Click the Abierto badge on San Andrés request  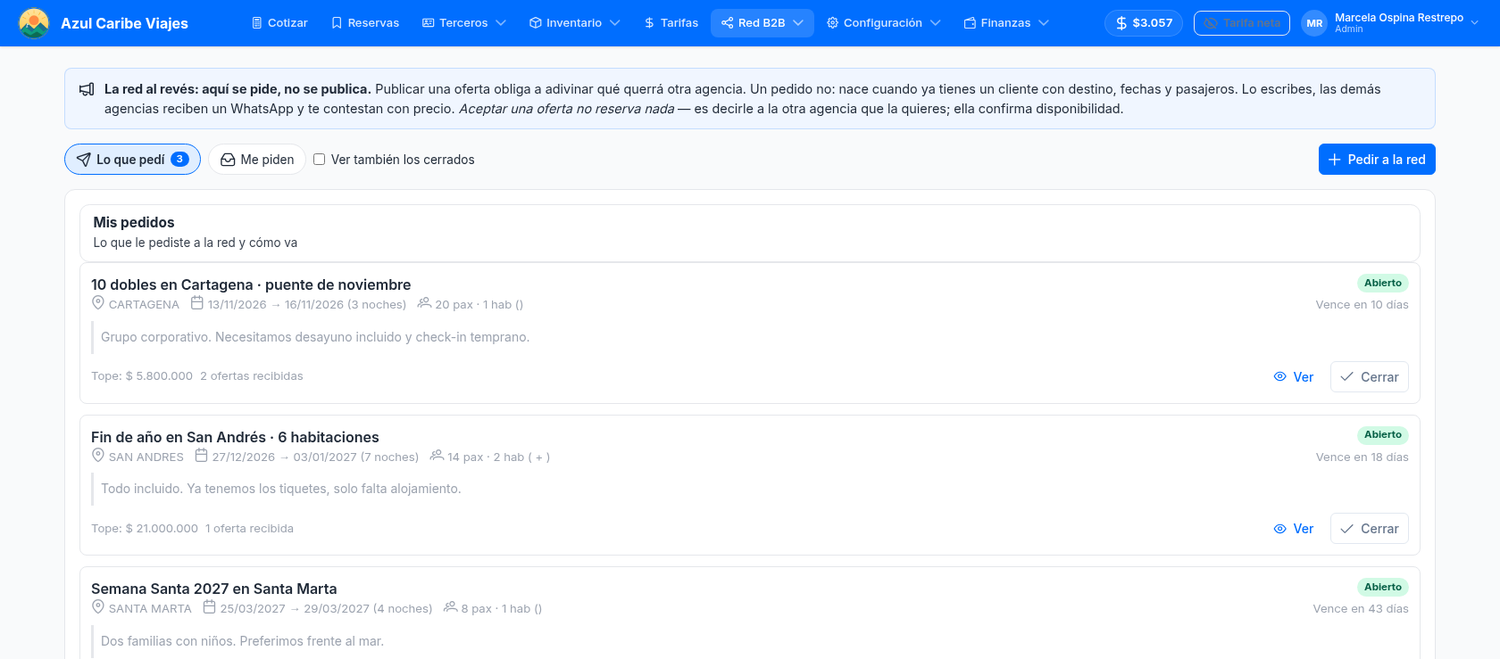pyautogui.click(x=1382, y=435)
